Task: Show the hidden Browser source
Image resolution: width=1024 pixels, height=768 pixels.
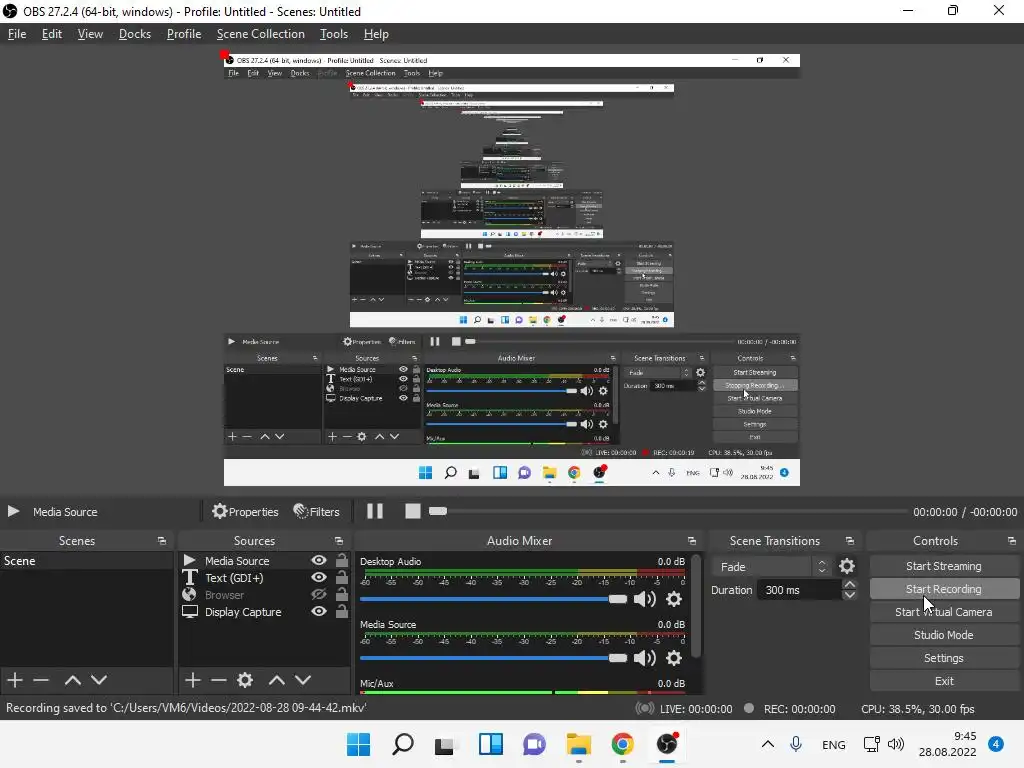Action: pyautogui.click(x=319, y=594)
